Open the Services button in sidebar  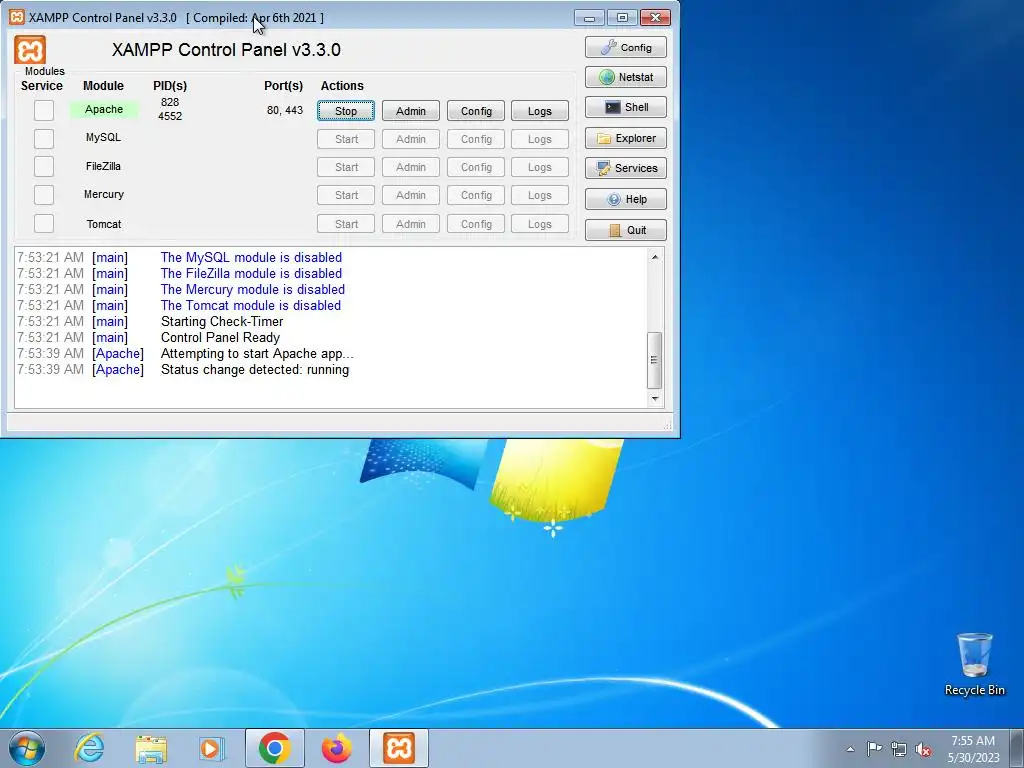pyautogui.click(x=626, y=168)
